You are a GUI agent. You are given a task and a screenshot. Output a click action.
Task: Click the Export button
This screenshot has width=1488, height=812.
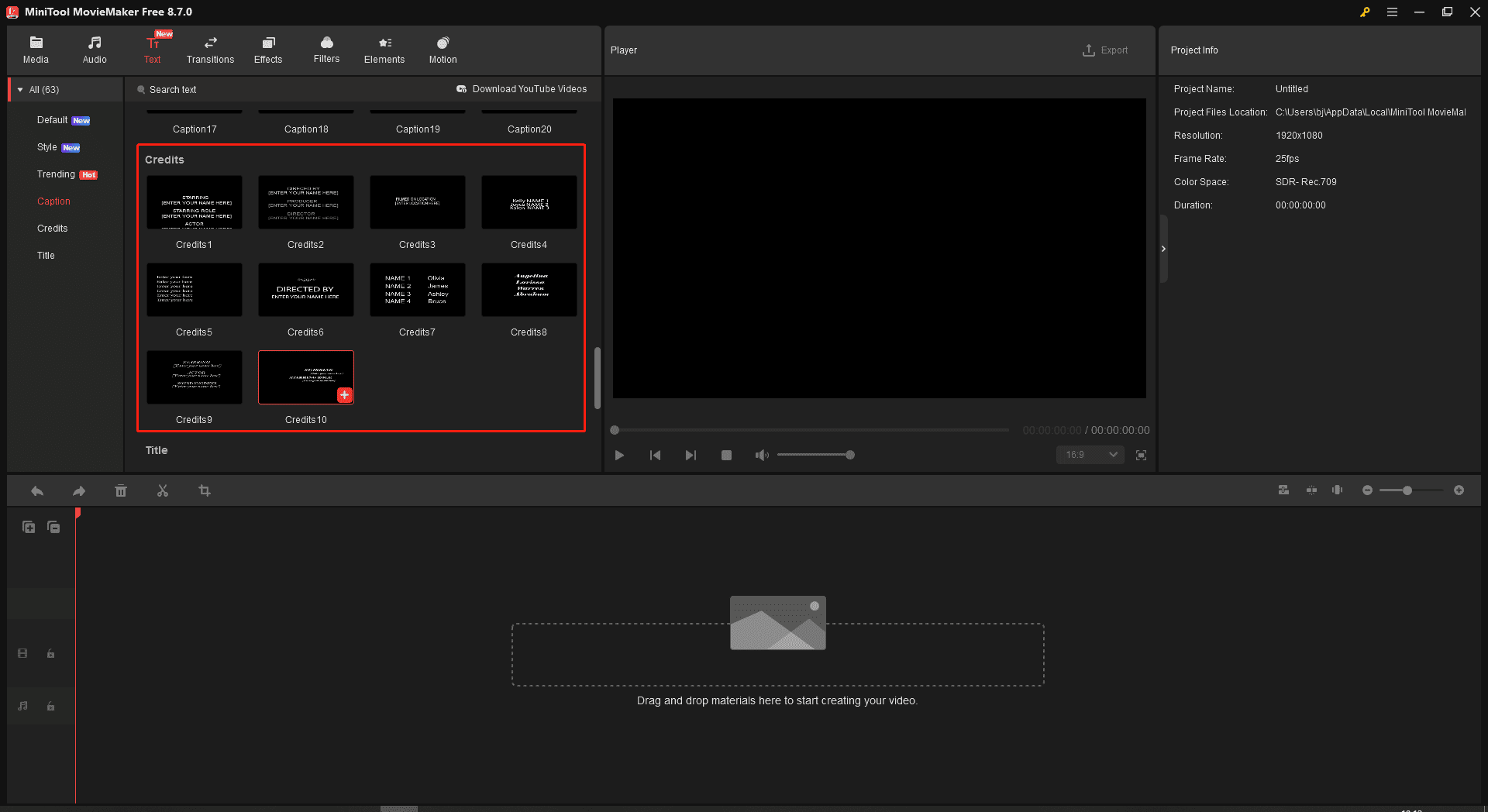1105,50
